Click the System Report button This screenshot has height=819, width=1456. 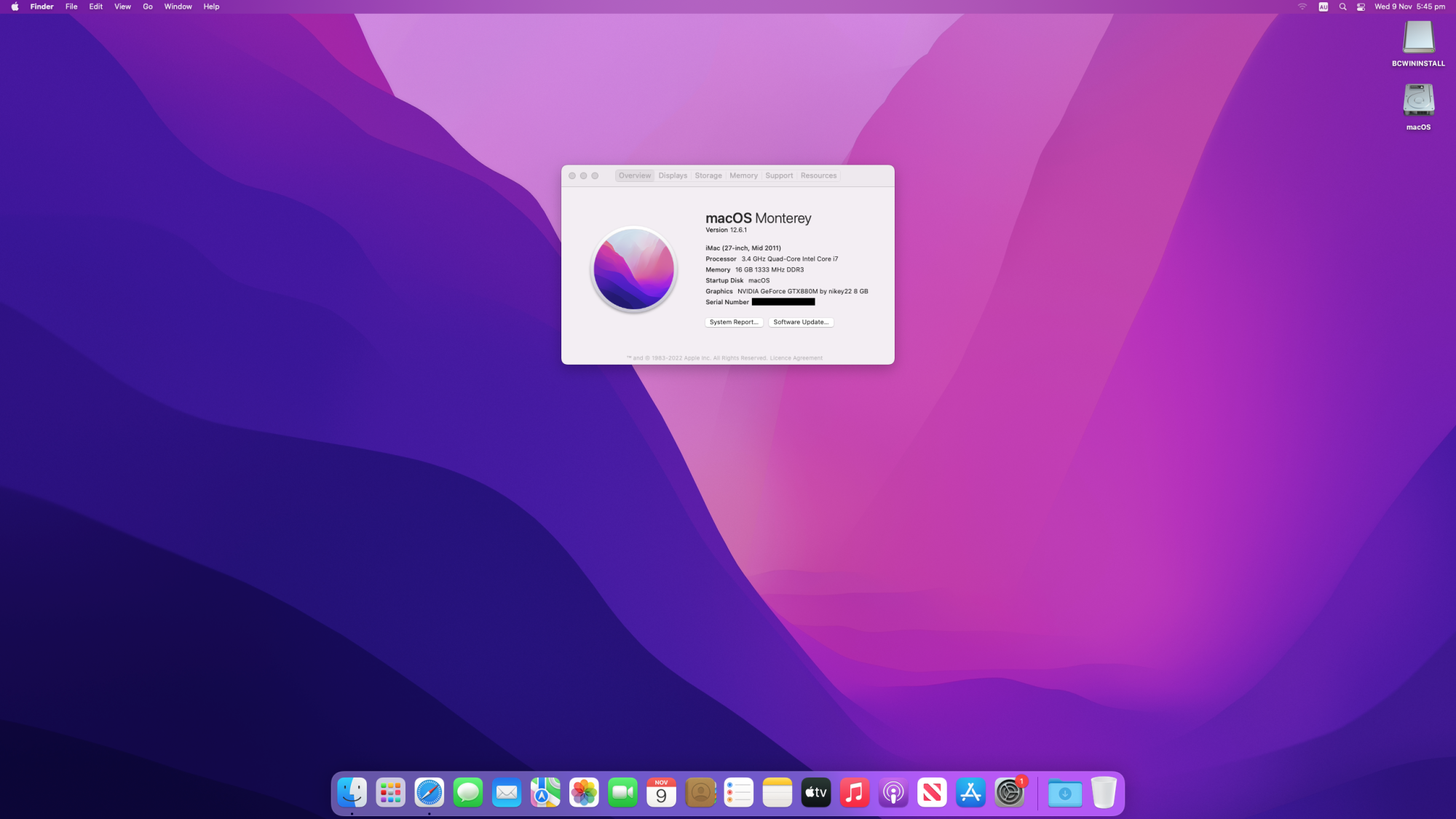point(734,322)
